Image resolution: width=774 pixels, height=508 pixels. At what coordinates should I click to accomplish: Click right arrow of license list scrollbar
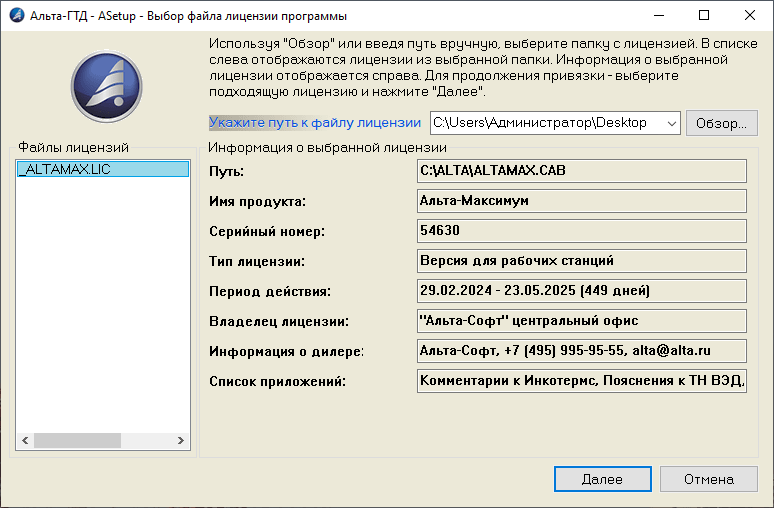click(181, 440)
